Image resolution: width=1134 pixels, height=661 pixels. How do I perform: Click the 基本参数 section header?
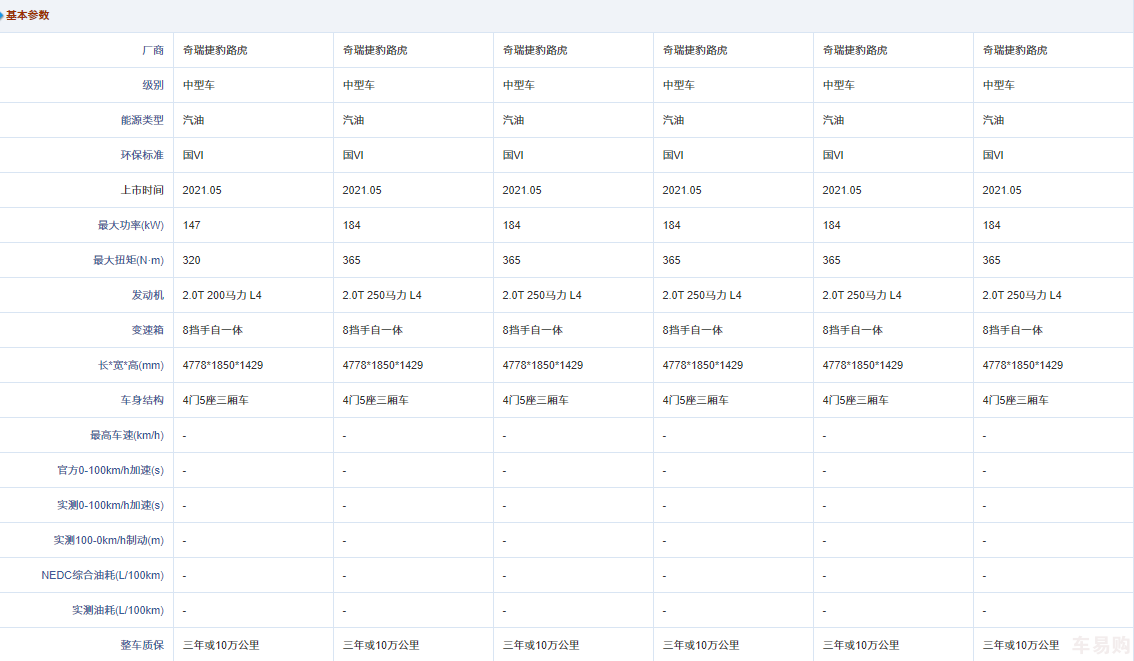28,15
